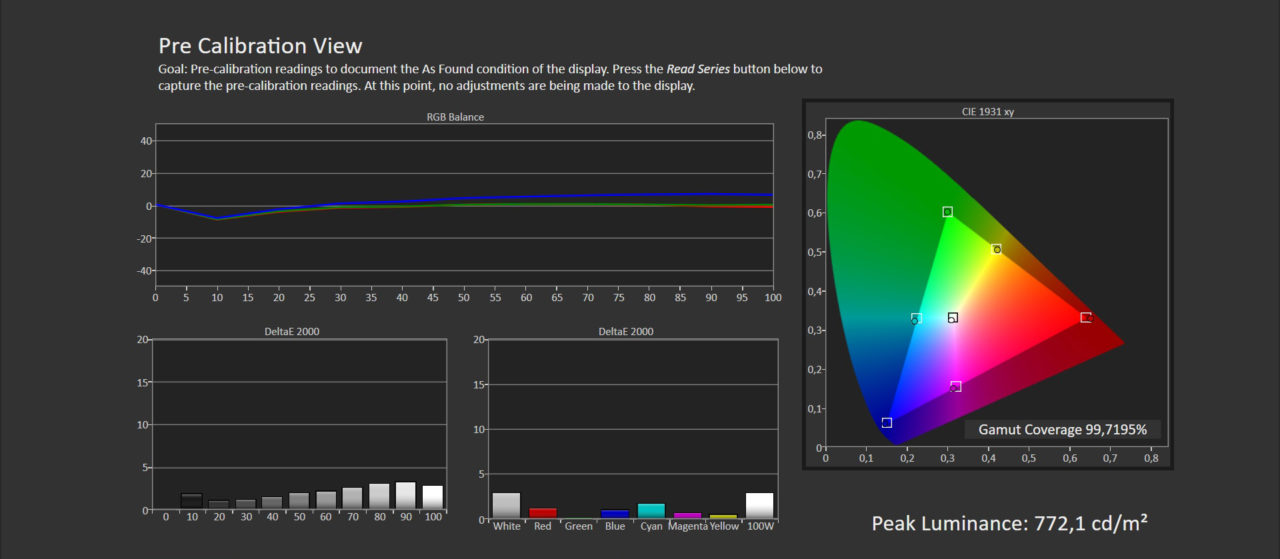1280x559 pixels.
Task: Click the 100 percent grayscale DeltaE bar
Action: [432, 498]
